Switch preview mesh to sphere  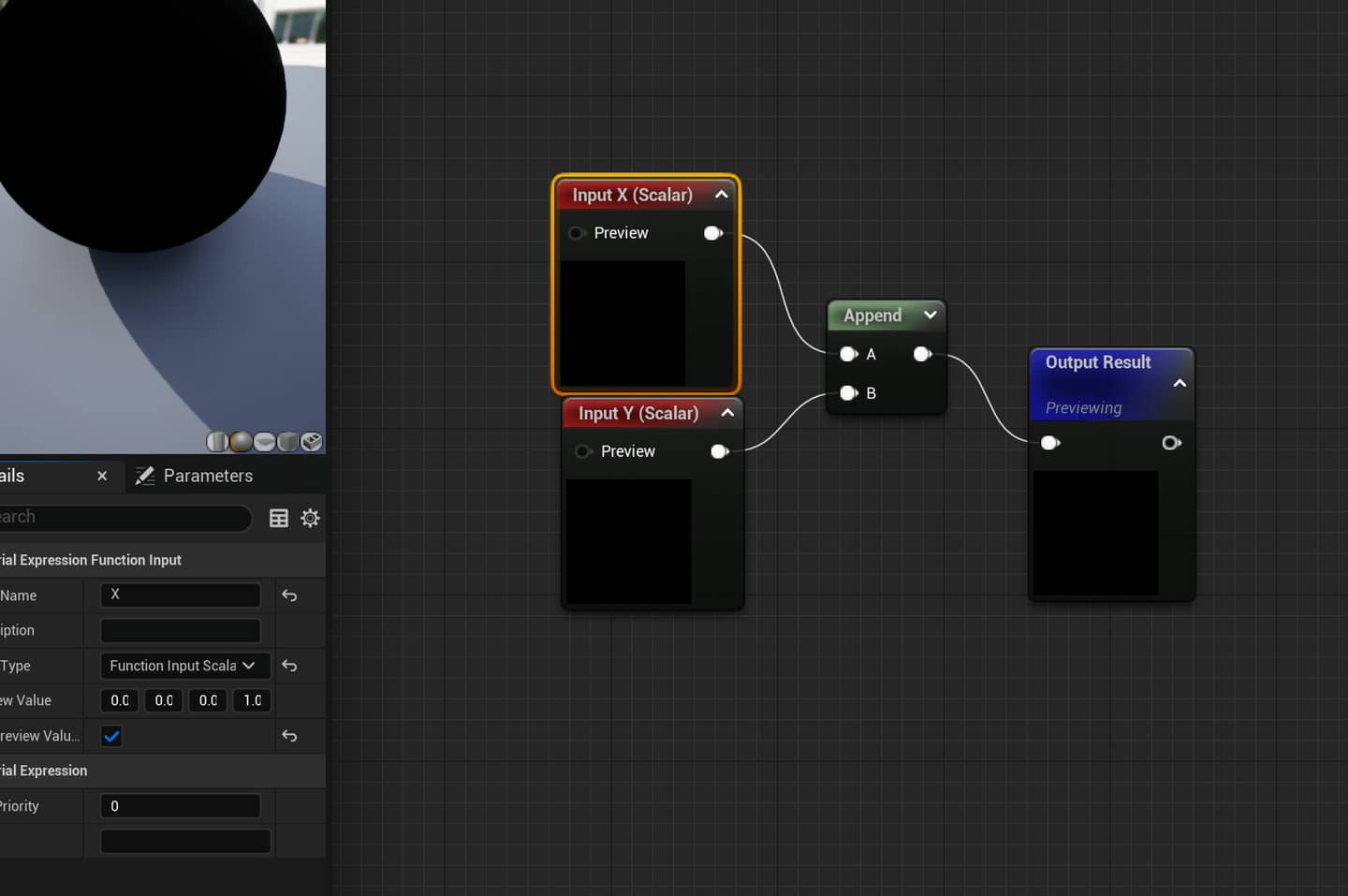click(241, 441)
